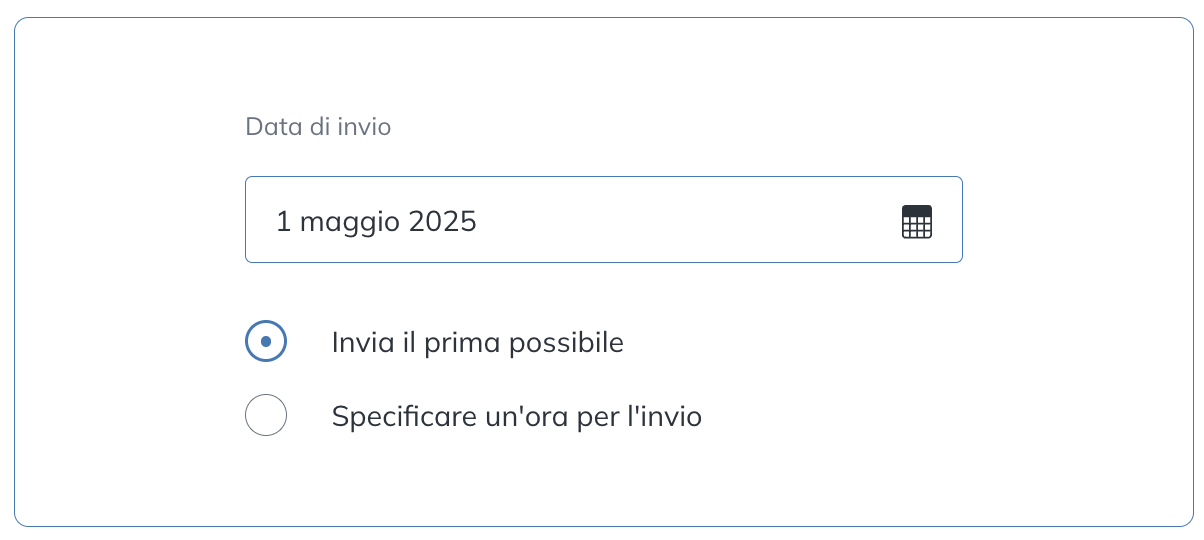
Task: Click the 'Invia il prima possibile' label text
Action: pyautogui.click(x=478, y=343)
